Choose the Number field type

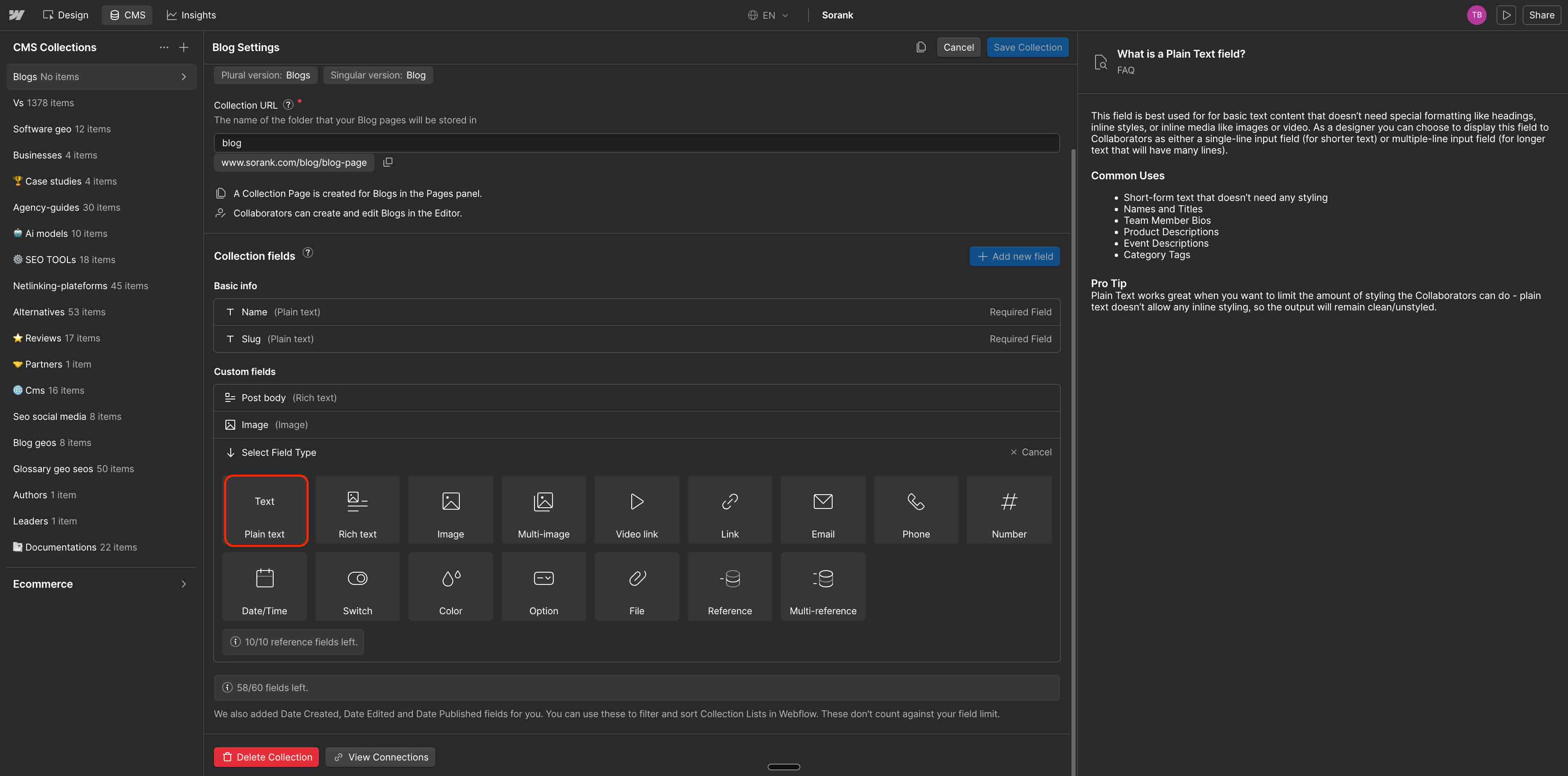pyautogui.click(x=1009, y=510)
